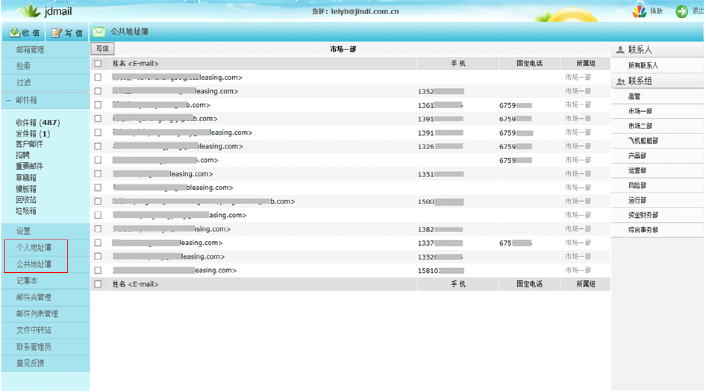Viewport: 706px width, 392px height.
Task: Select 风险部 contact group
Action: [x=637, y=185]
